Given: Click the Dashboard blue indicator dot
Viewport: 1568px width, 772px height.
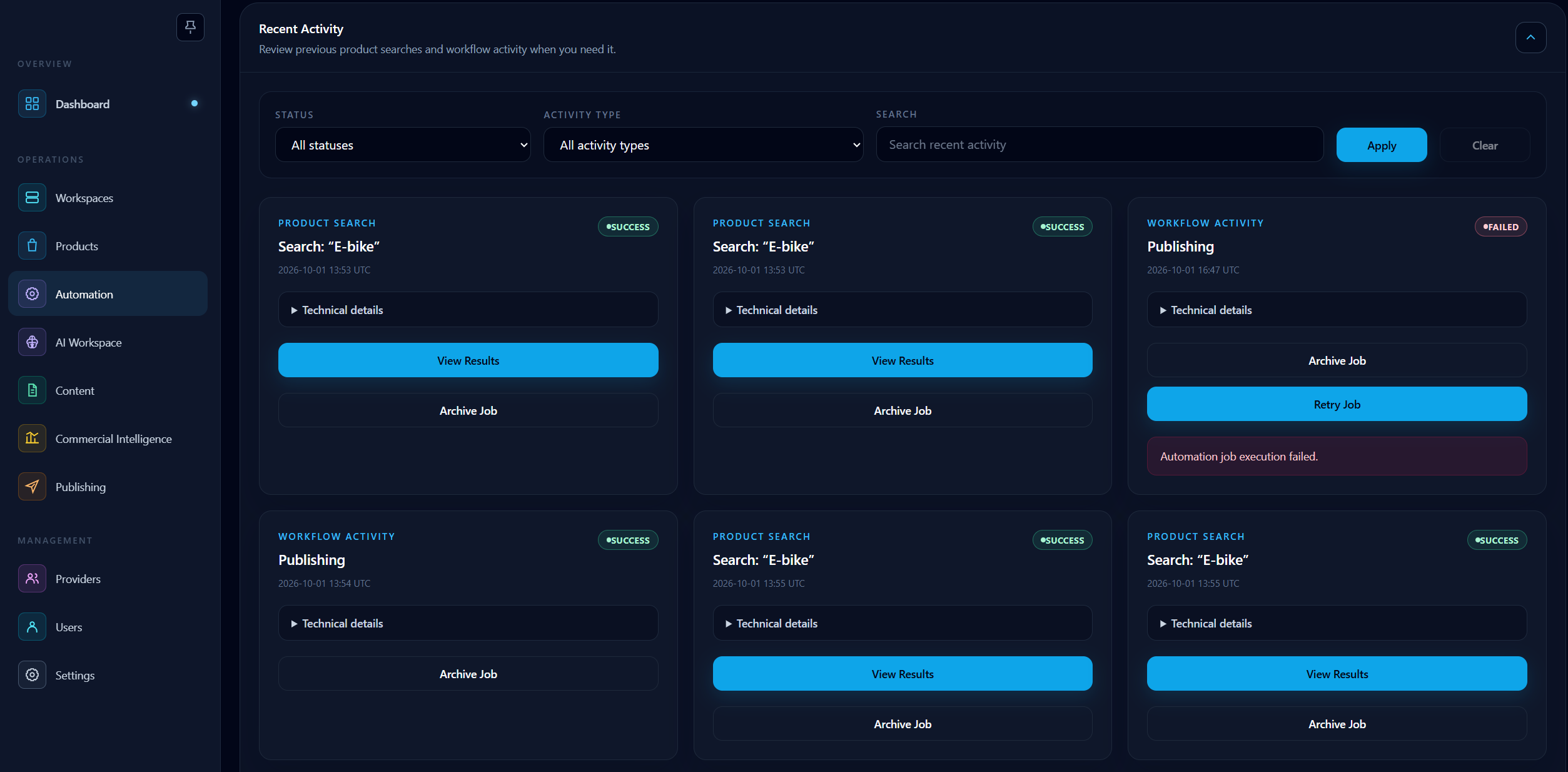Looking at the screenshot, I should click(195, 103).
